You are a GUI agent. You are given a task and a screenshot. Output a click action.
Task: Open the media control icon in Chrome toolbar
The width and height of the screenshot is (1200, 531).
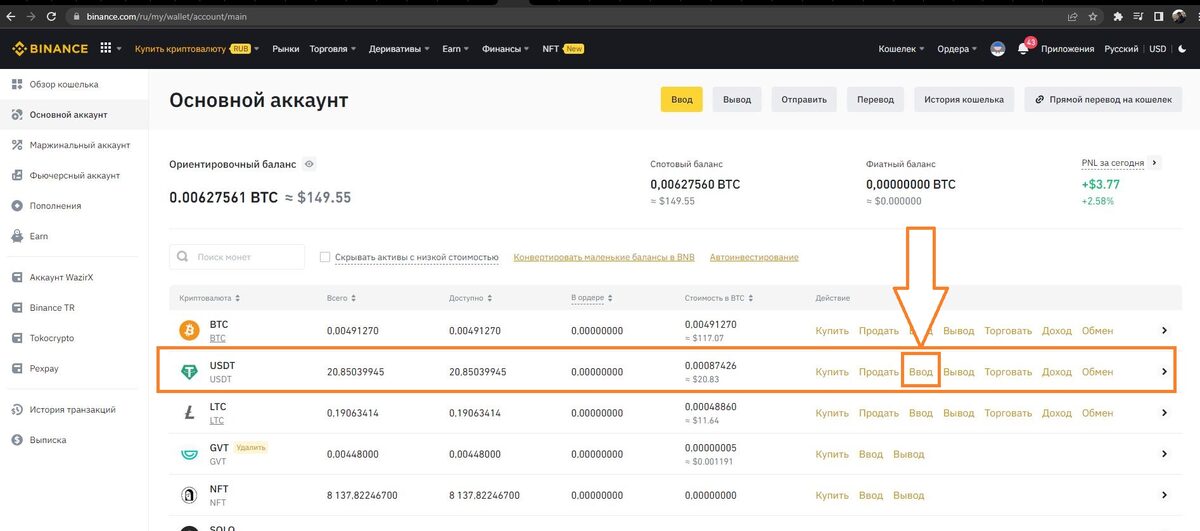(1138, 16)
